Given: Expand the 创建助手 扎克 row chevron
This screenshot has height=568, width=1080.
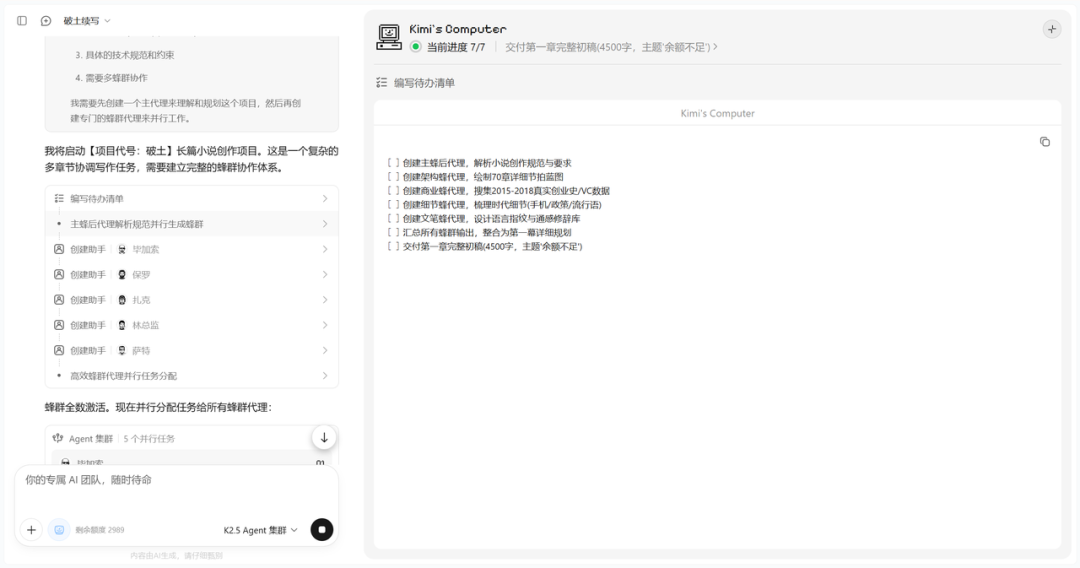Looking at the screenshot, I should coord(325,299).
